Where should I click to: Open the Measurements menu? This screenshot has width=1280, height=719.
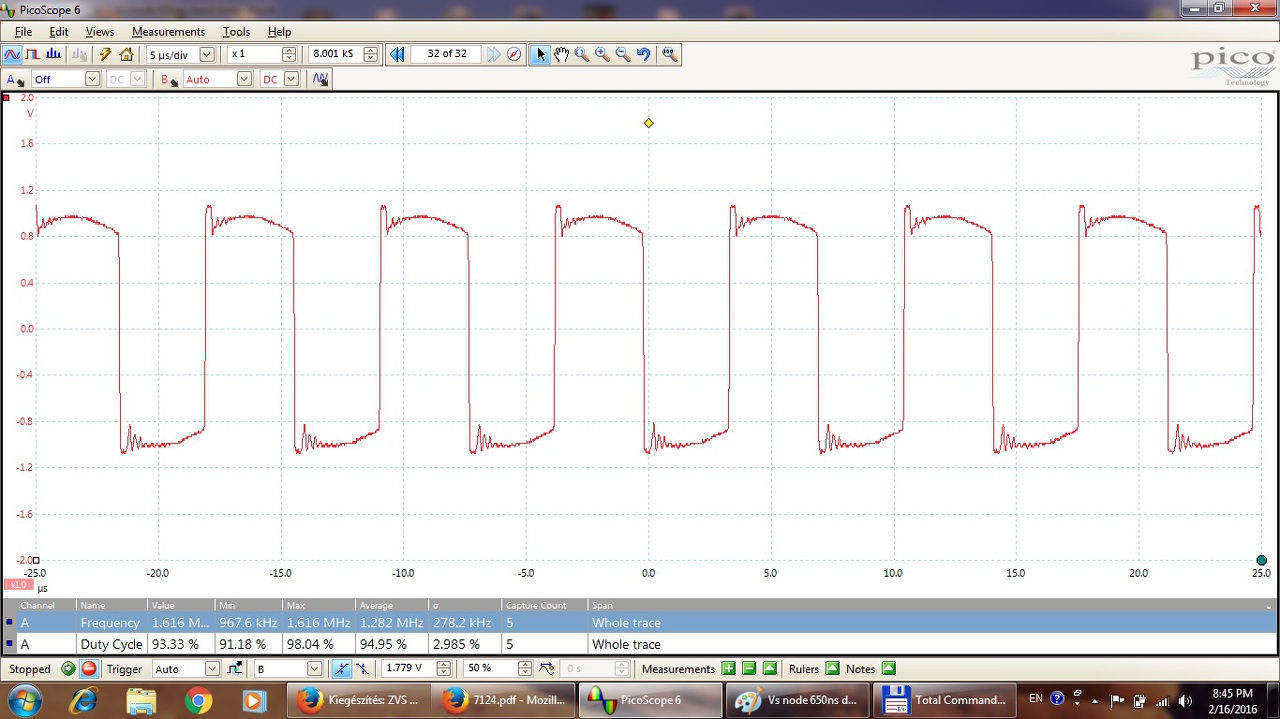[168, 32]
